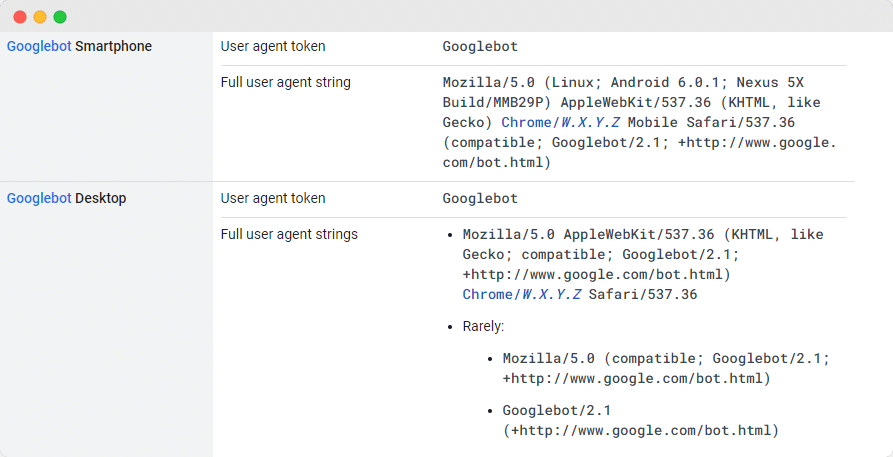Image resolution: width=893 pixels, height=457 pixels.
Task: Follow the Chrome/W.X.Y.Z link before Mobile Safari
Action: [x=561, y=123]
